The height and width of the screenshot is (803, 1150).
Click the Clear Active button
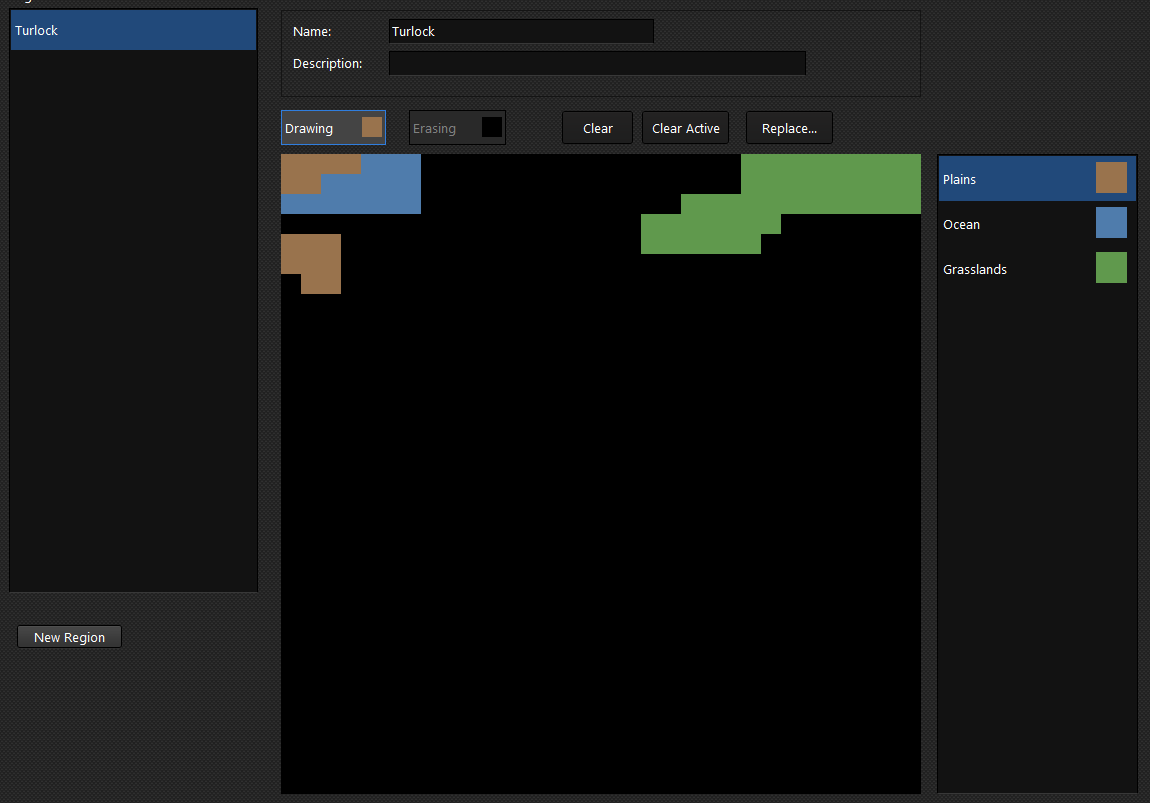[685, 127]
